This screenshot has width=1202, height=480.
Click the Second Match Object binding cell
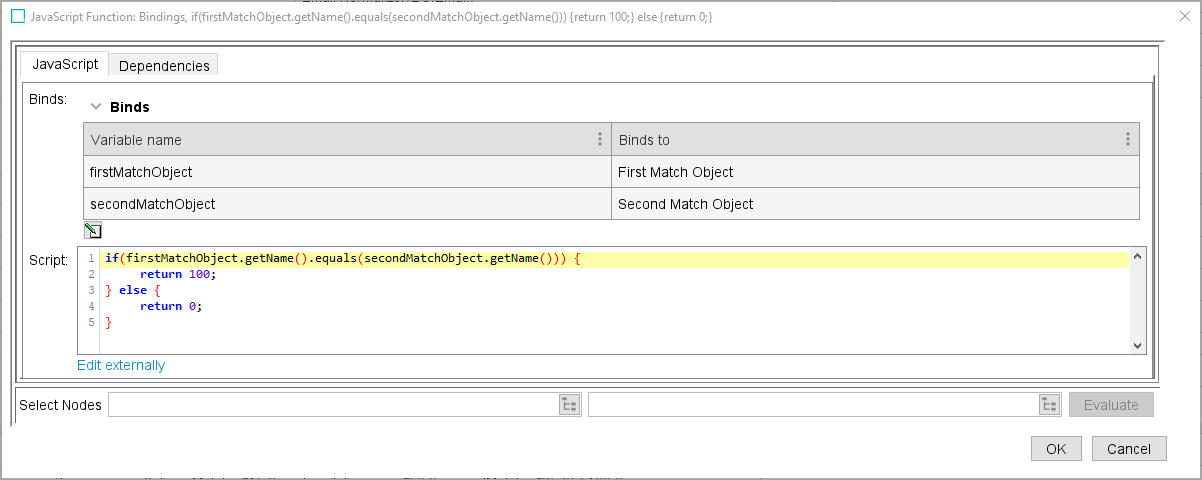pyautogui.click(x=874, y=204)
